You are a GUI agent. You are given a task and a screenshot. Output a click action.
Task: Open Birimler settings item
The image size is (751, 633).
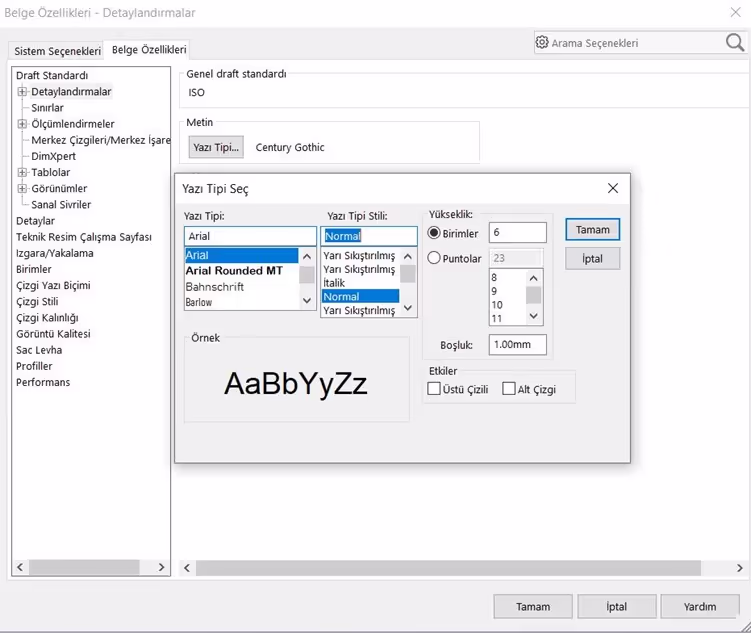click(34, 269)
